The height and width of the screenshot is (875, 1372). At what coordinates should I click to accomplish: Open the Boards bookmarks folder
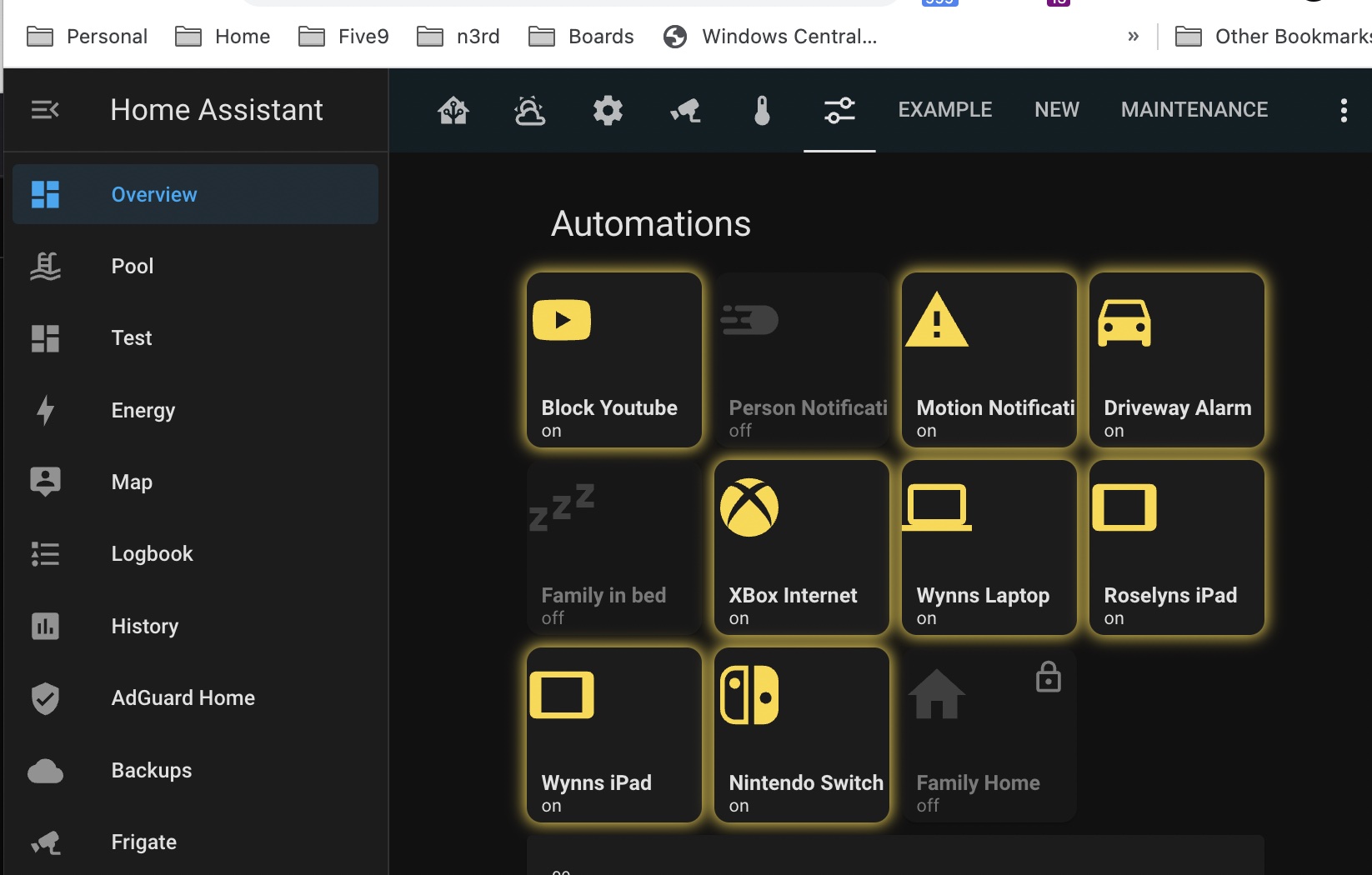tap(581, 37)
